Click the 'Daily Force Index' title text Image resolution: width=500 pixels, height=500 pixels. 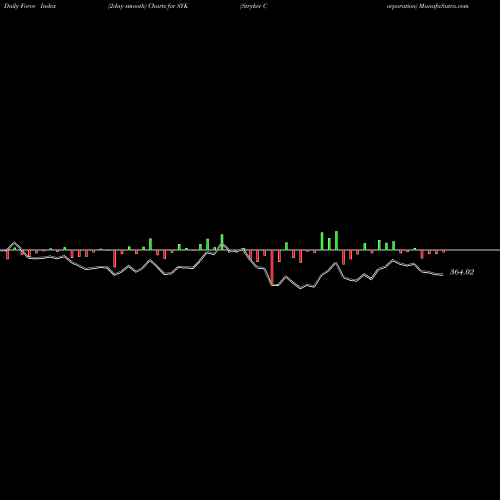tap(30, 6)
